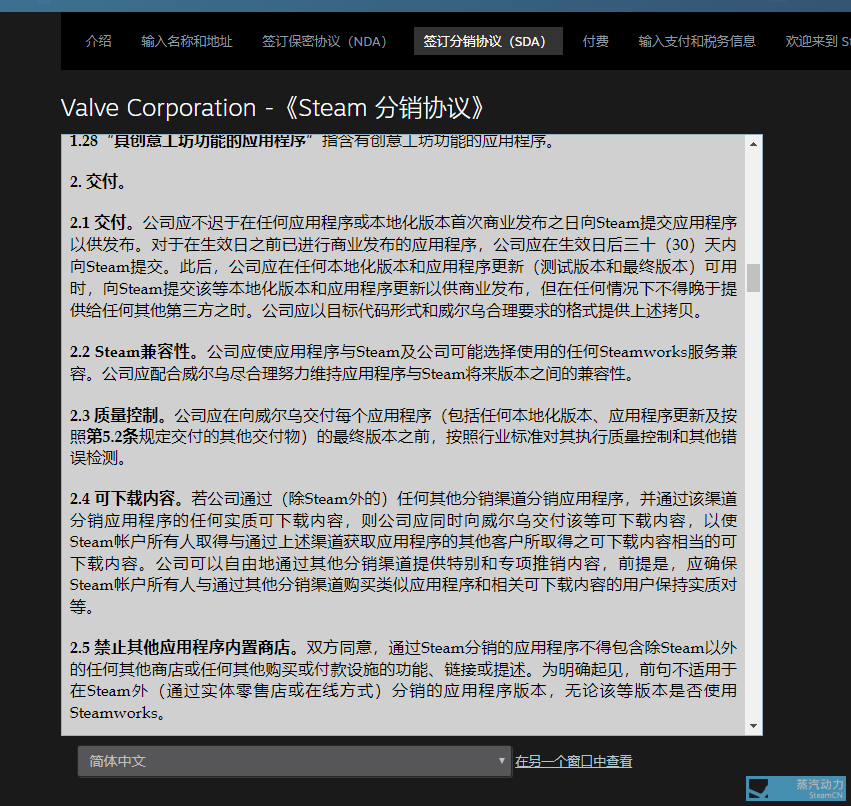Click the section title 2.1 交付。
This screenshot has width=851, height=806.
[102, 223]
